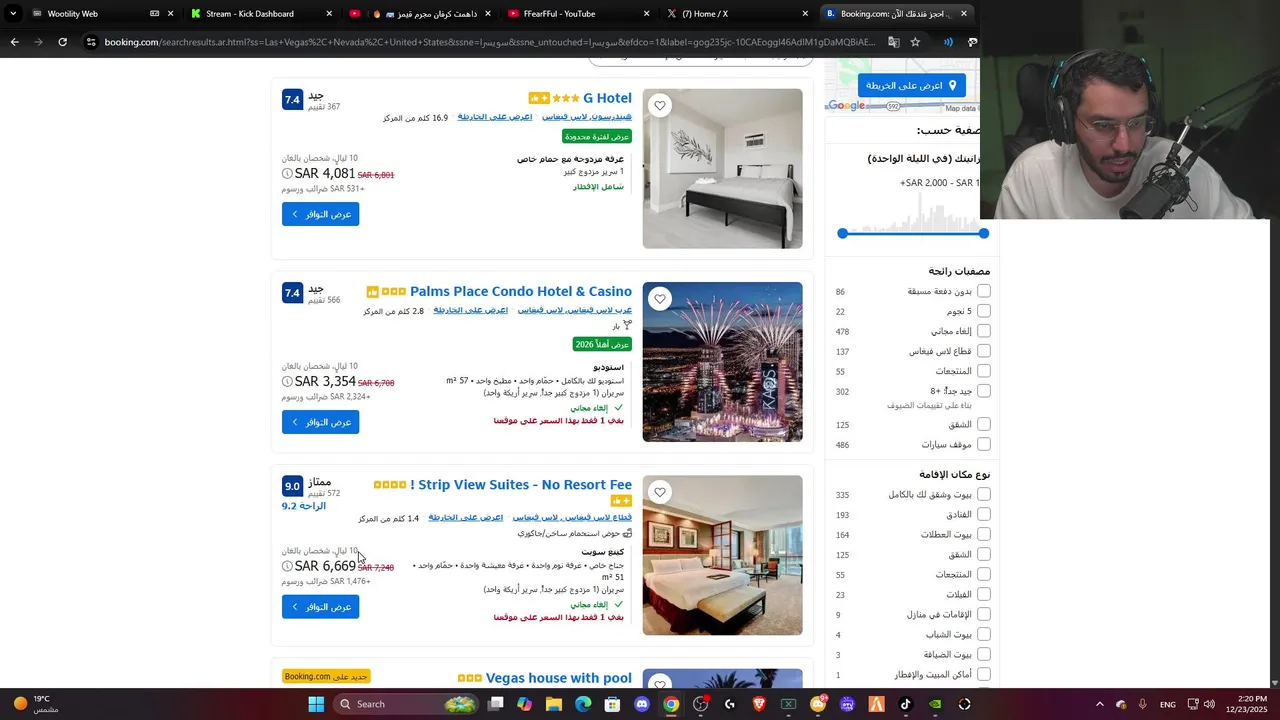Open Palms Place Condo Hotel & Casino link

[x=521, y=291]
